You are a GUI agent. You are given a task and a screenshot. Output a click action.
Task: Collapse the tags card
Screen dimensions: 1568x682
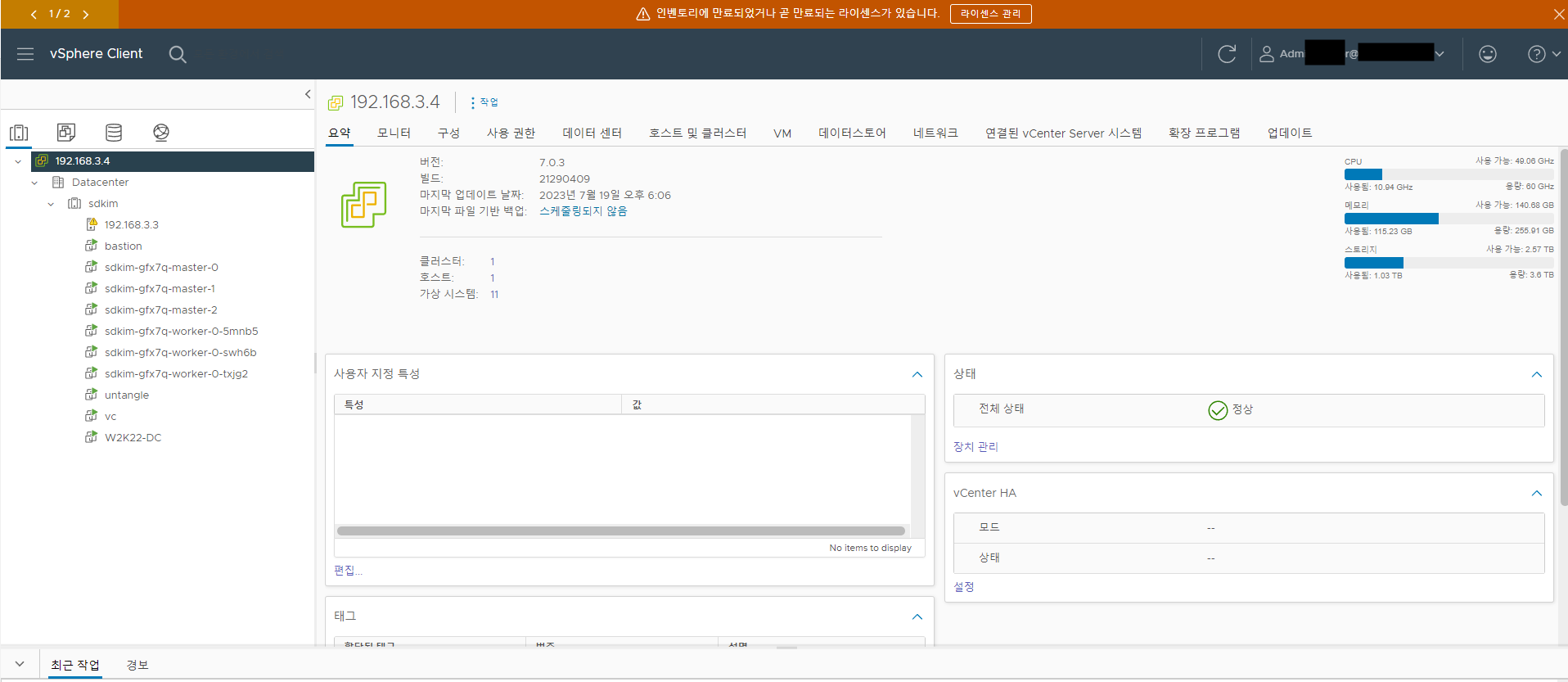pyautogui.click(x=917, y=617)
